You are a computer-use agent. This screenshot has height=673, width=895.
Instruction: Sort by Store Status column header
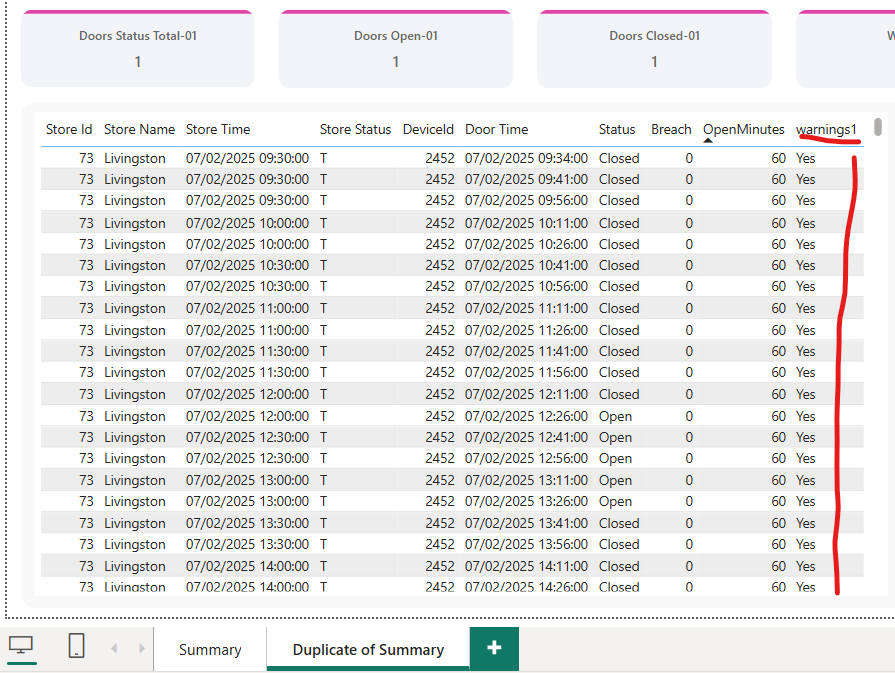pos(355,130)
